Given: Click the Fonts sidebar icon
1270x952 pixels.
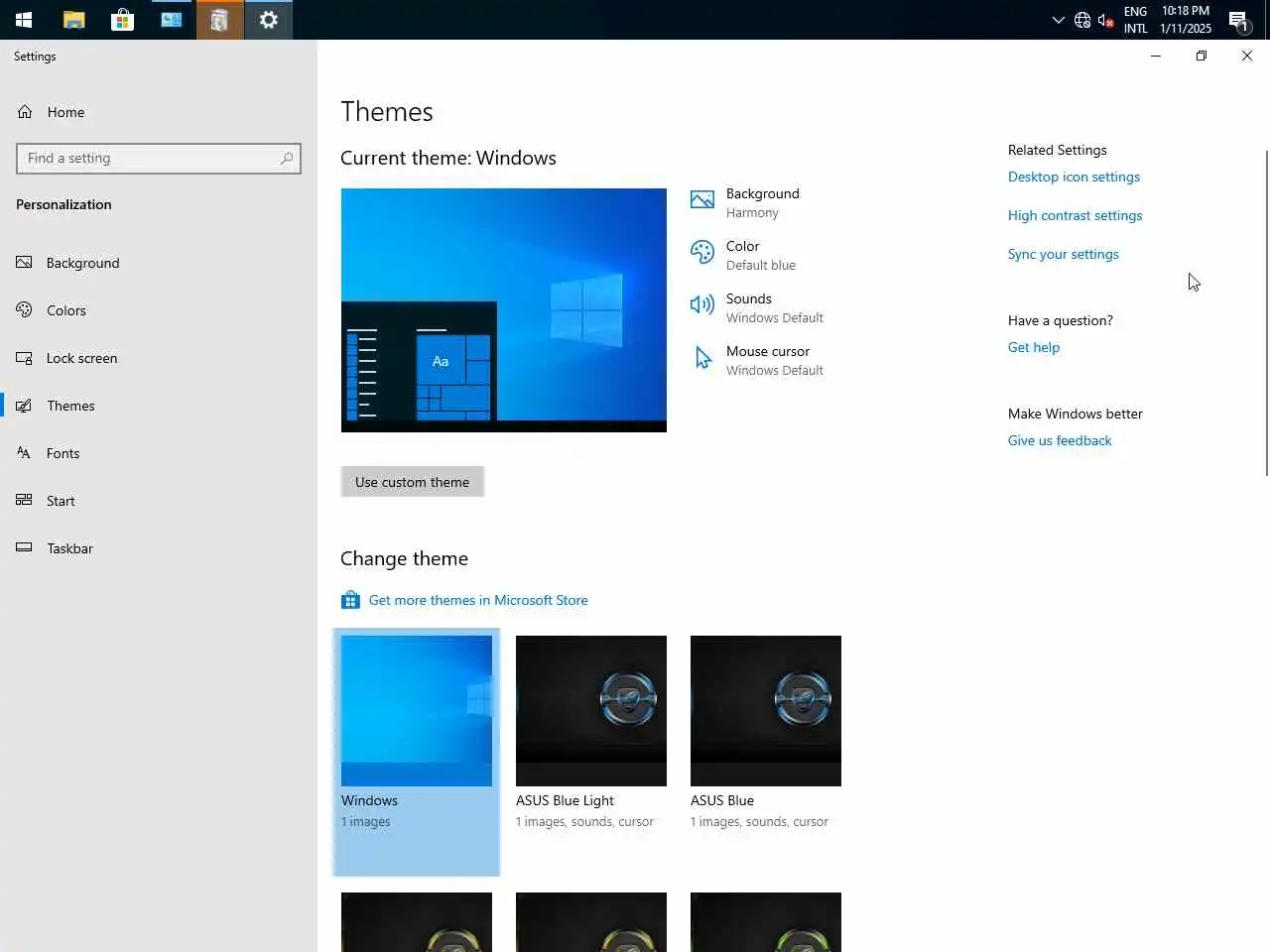Looking at the screenshot, I should coord(24,453).
